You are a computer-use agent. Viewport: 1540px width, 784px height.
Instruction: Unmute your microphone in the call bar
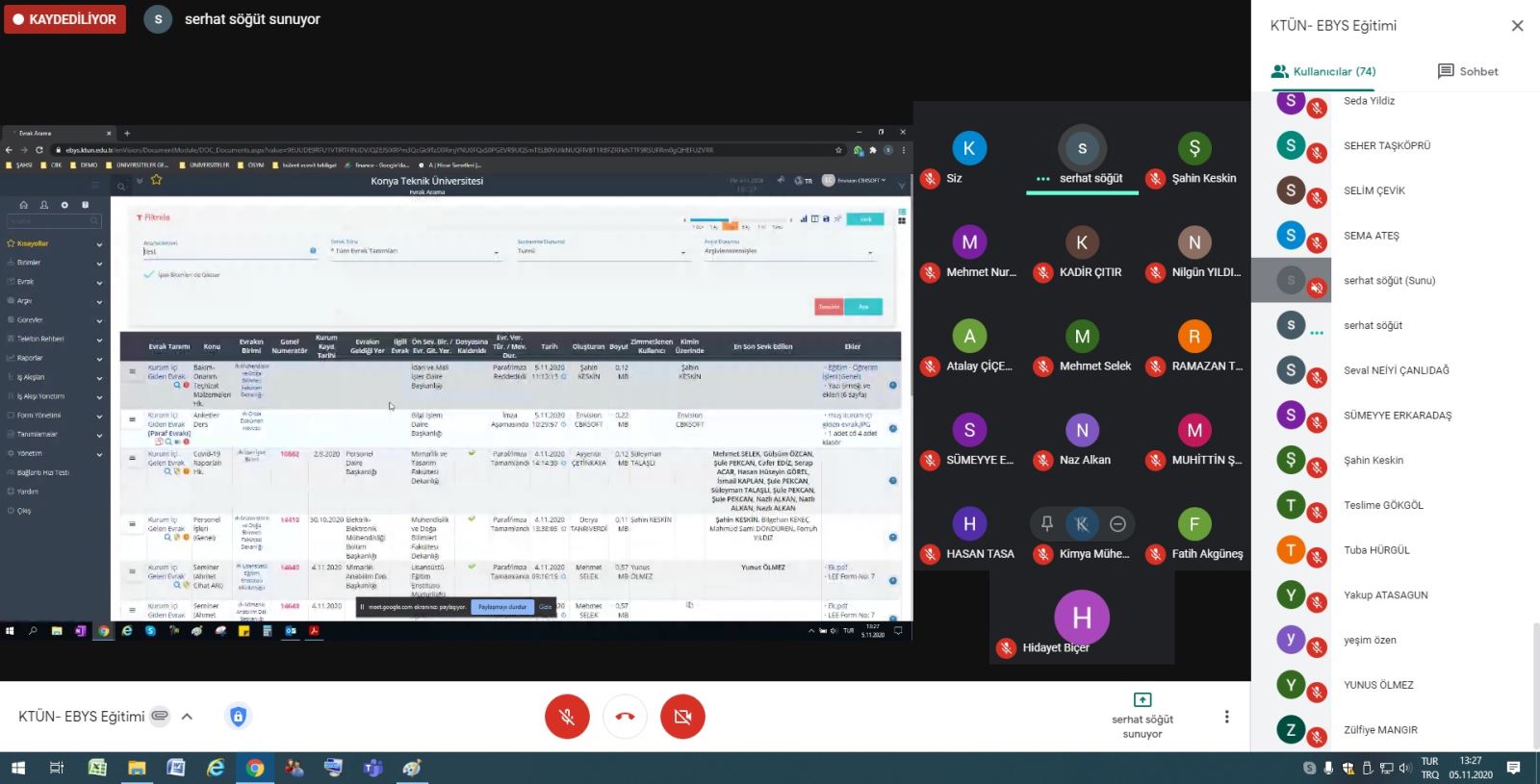(x=567, y=717)
